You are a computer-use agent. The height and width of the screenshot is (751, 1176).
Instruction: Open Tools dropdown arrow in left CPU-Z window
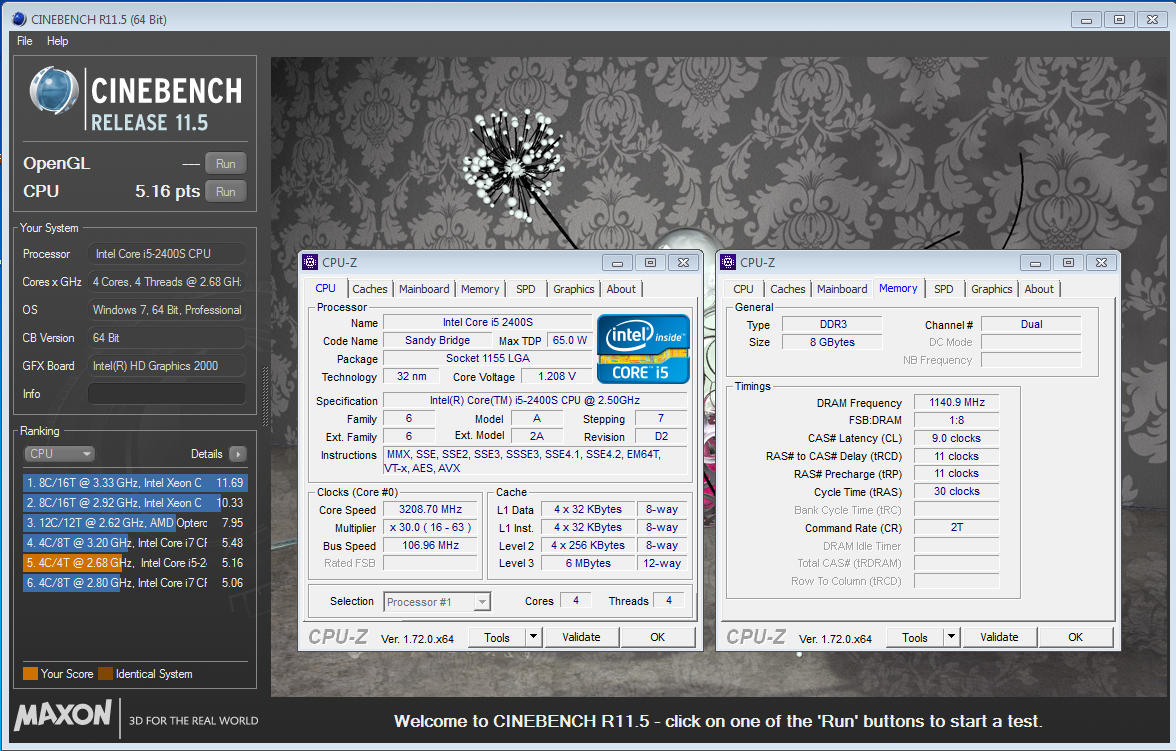(533, 638)
